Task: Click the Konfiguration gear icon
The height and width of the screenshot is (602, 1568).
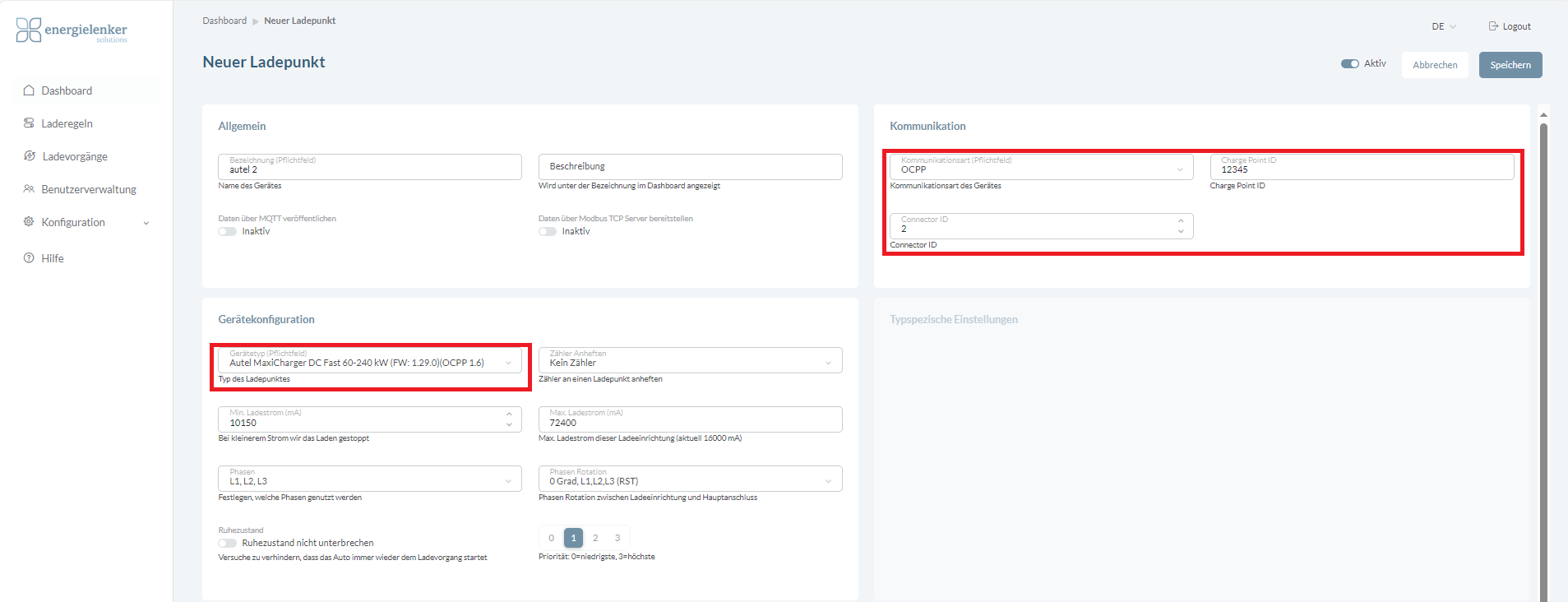Action: 29,222
